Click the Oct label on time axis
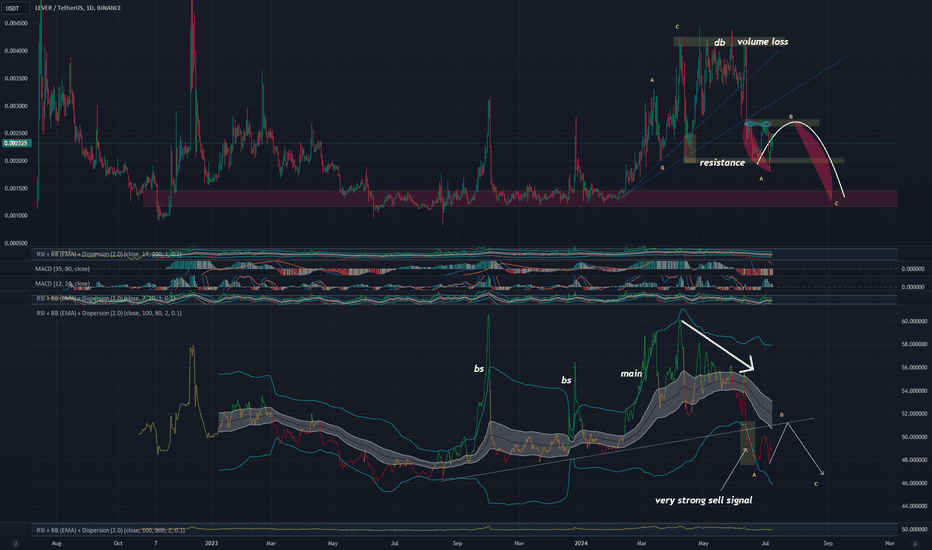The image size is (932, 550). 118,543
